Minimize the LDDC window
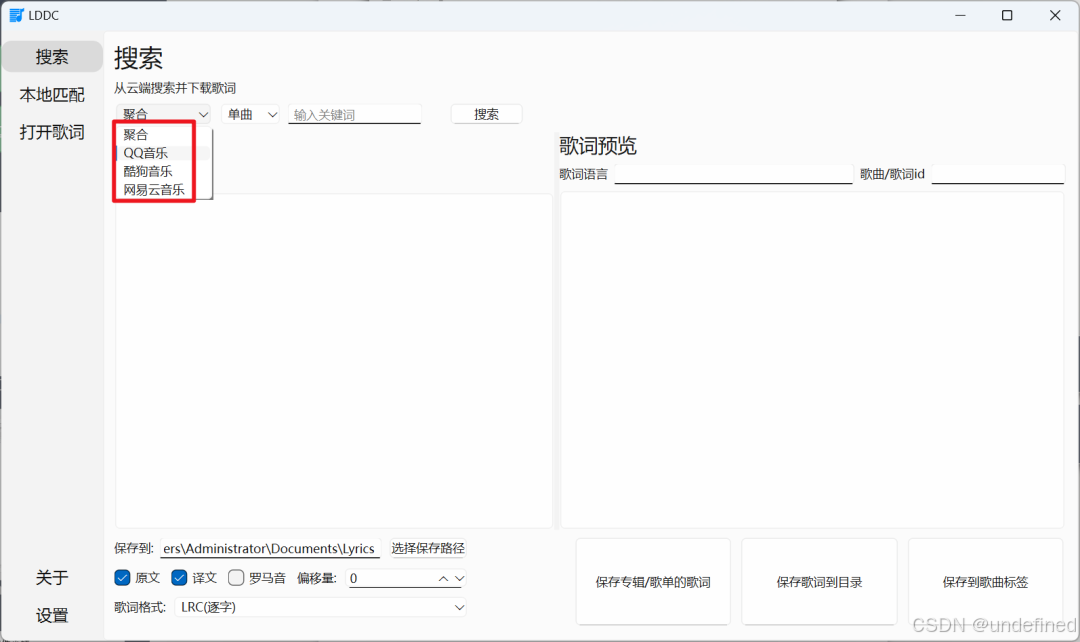1080x642 pixels. (x=960, y=15)
